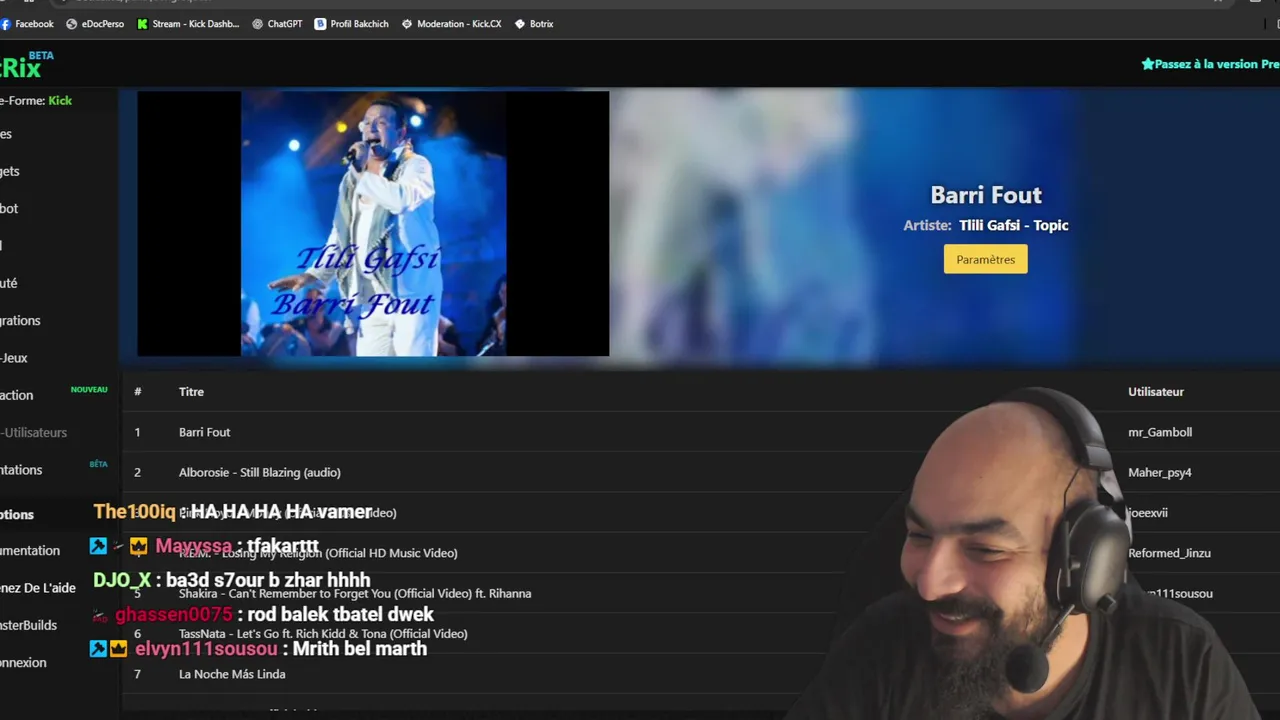Click chat username ghassen0075
The width and height of the screenshot is (1280, 720).
[x=174, y=614]
